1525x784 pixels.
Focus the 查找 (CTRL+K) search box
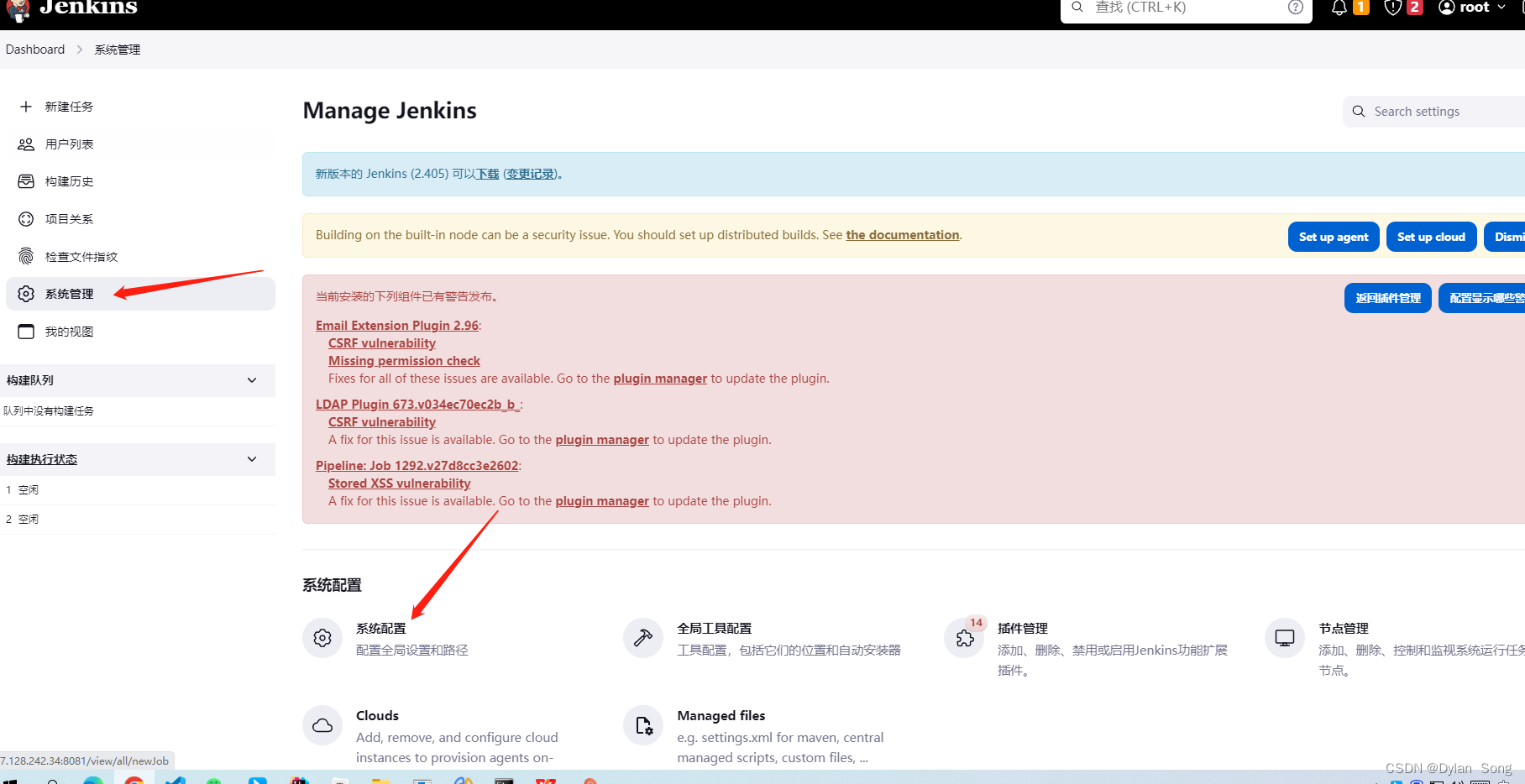[x=1186, y=8]
